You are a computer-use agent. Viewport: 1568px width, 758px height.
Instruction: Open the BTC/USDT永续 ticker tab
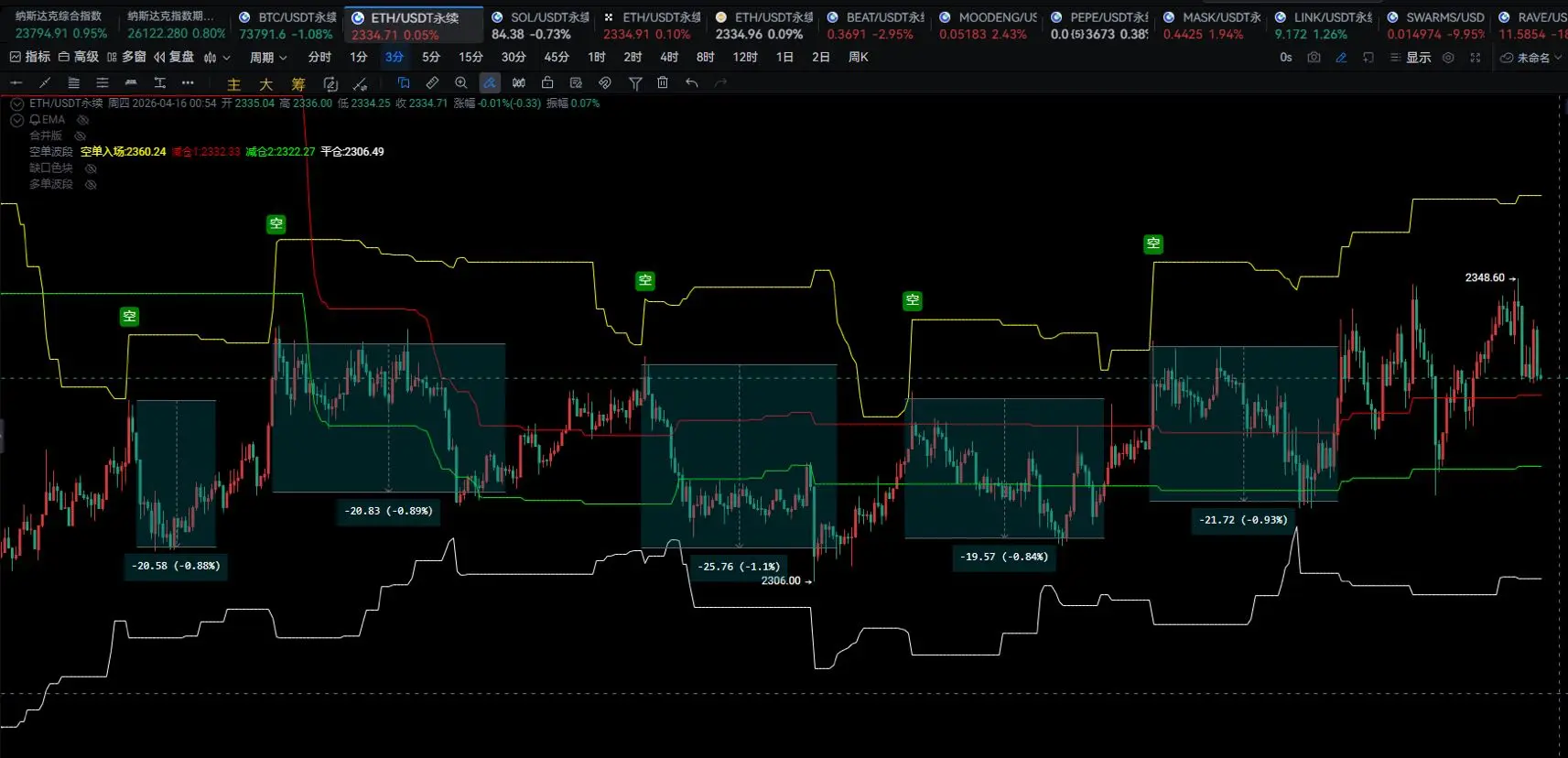[x=287, y=26]
